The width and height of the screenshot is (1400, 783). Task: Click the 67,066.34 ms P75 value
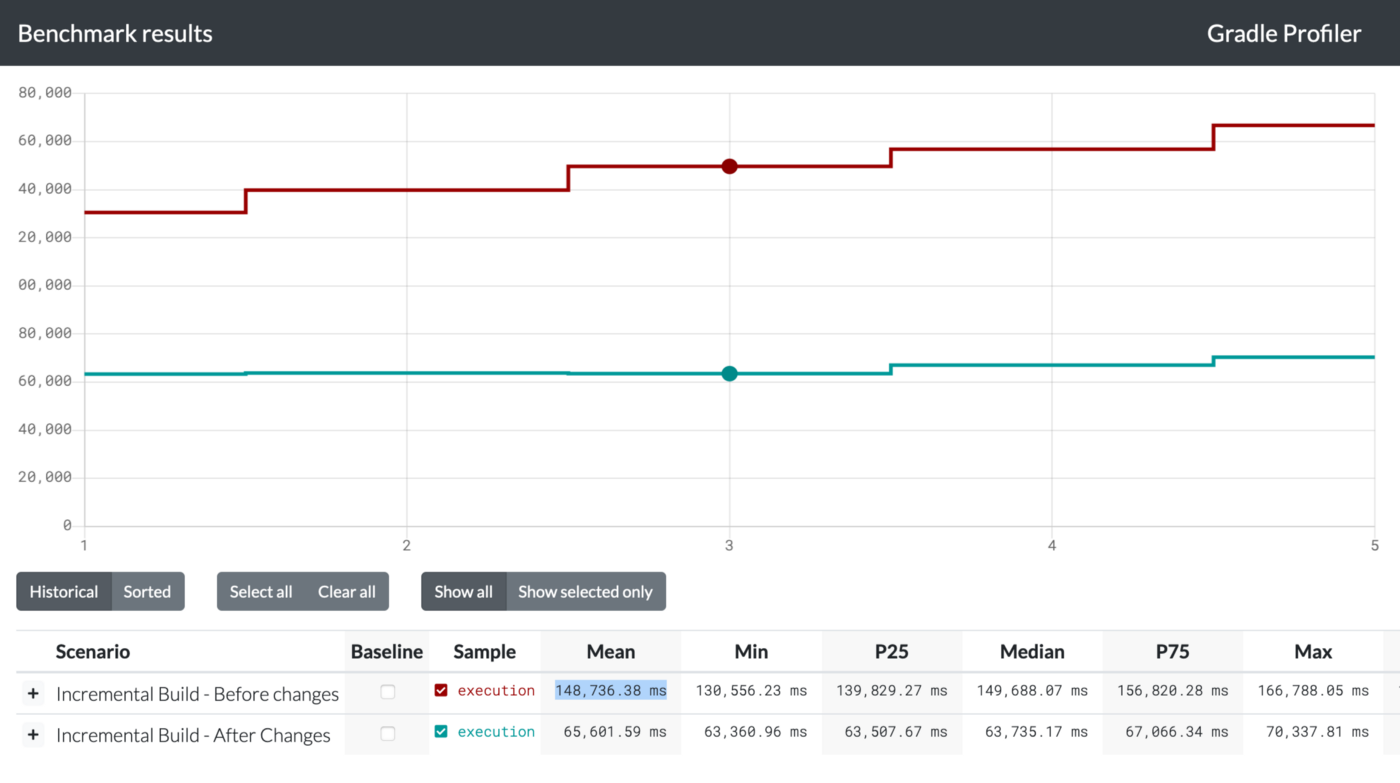click(x=1177, y=732)
